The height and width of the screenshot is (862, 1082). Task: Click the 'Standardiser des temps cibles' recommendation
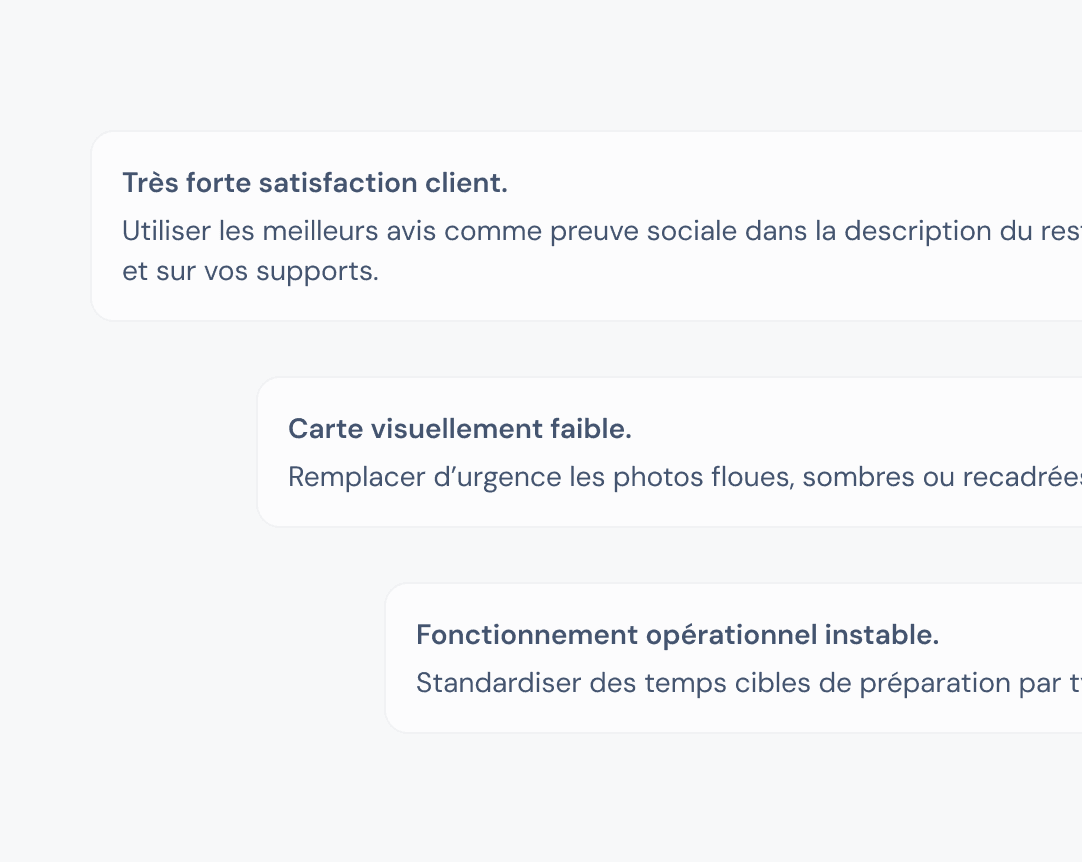(x=749, y=683)
